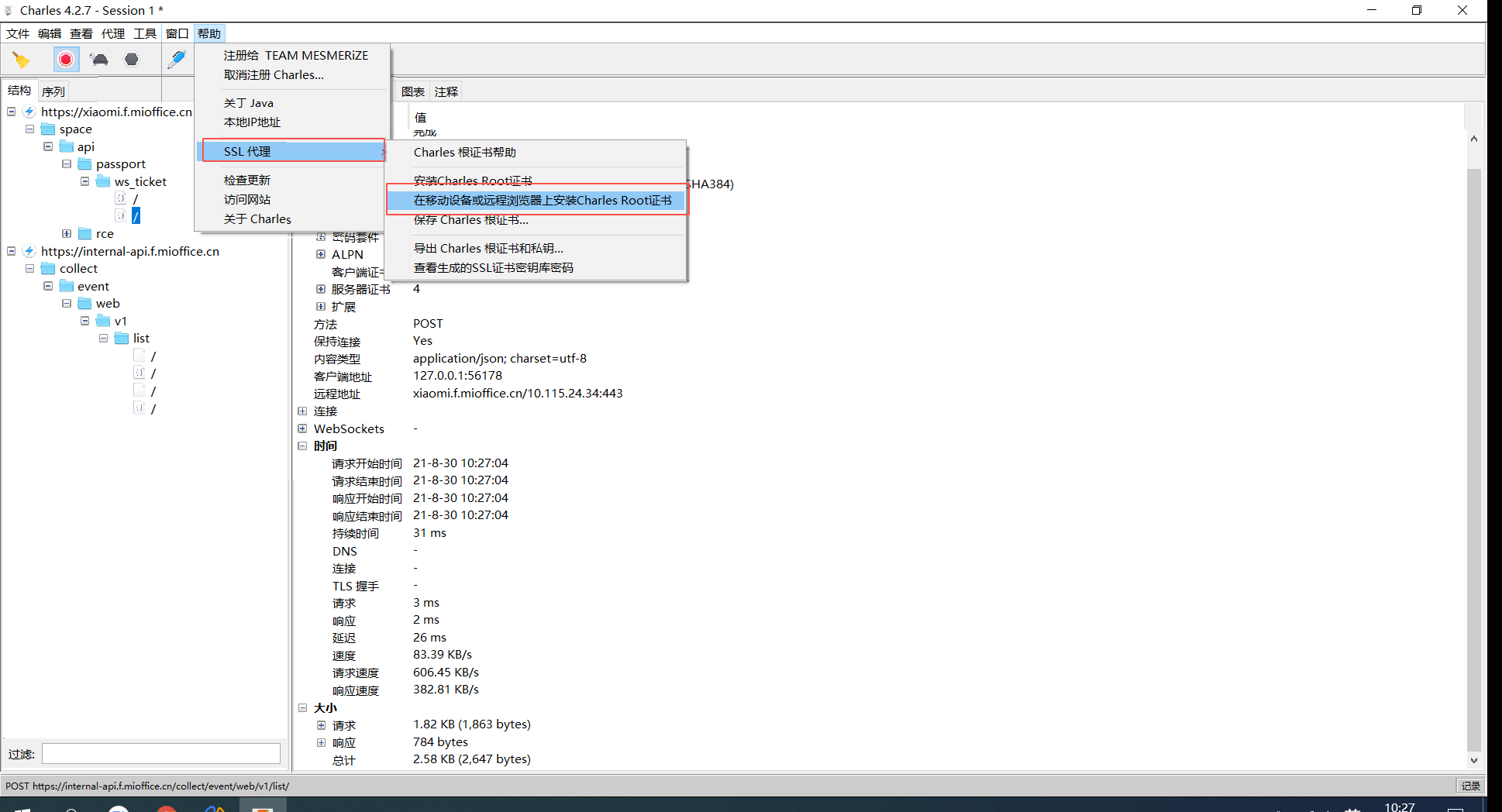Open the 窗口 menu

pyautogui.click(x=177, y=33)
